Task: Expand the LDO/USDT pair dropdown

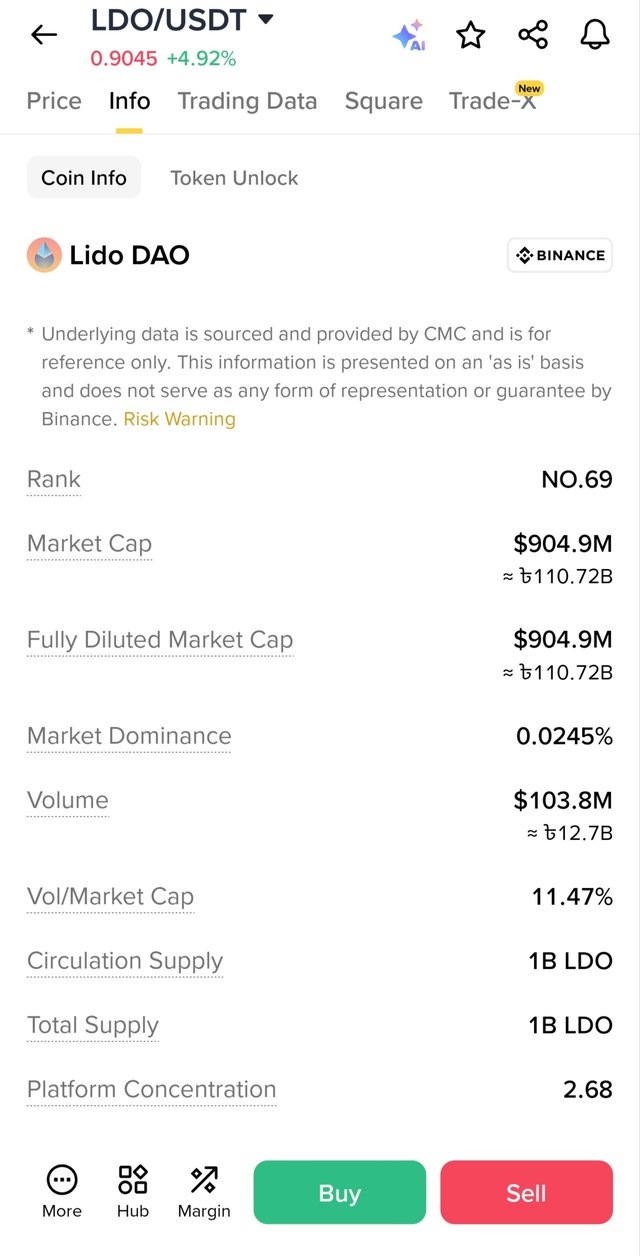Action: (x=265, y=19)
